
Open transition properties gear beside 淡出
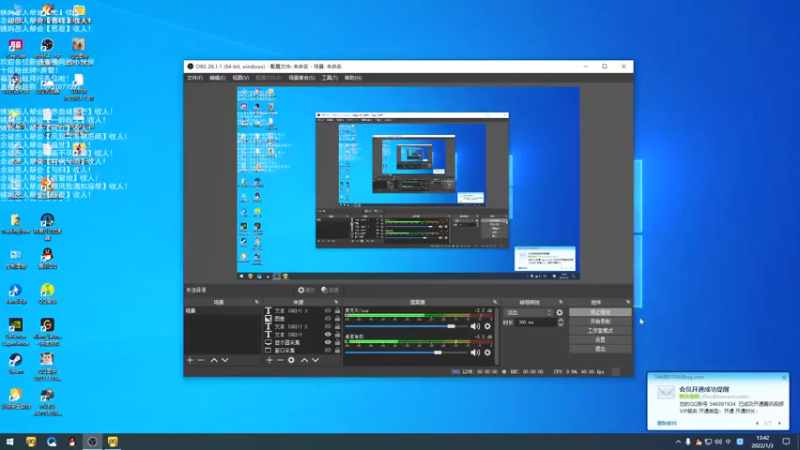(560, 313)
